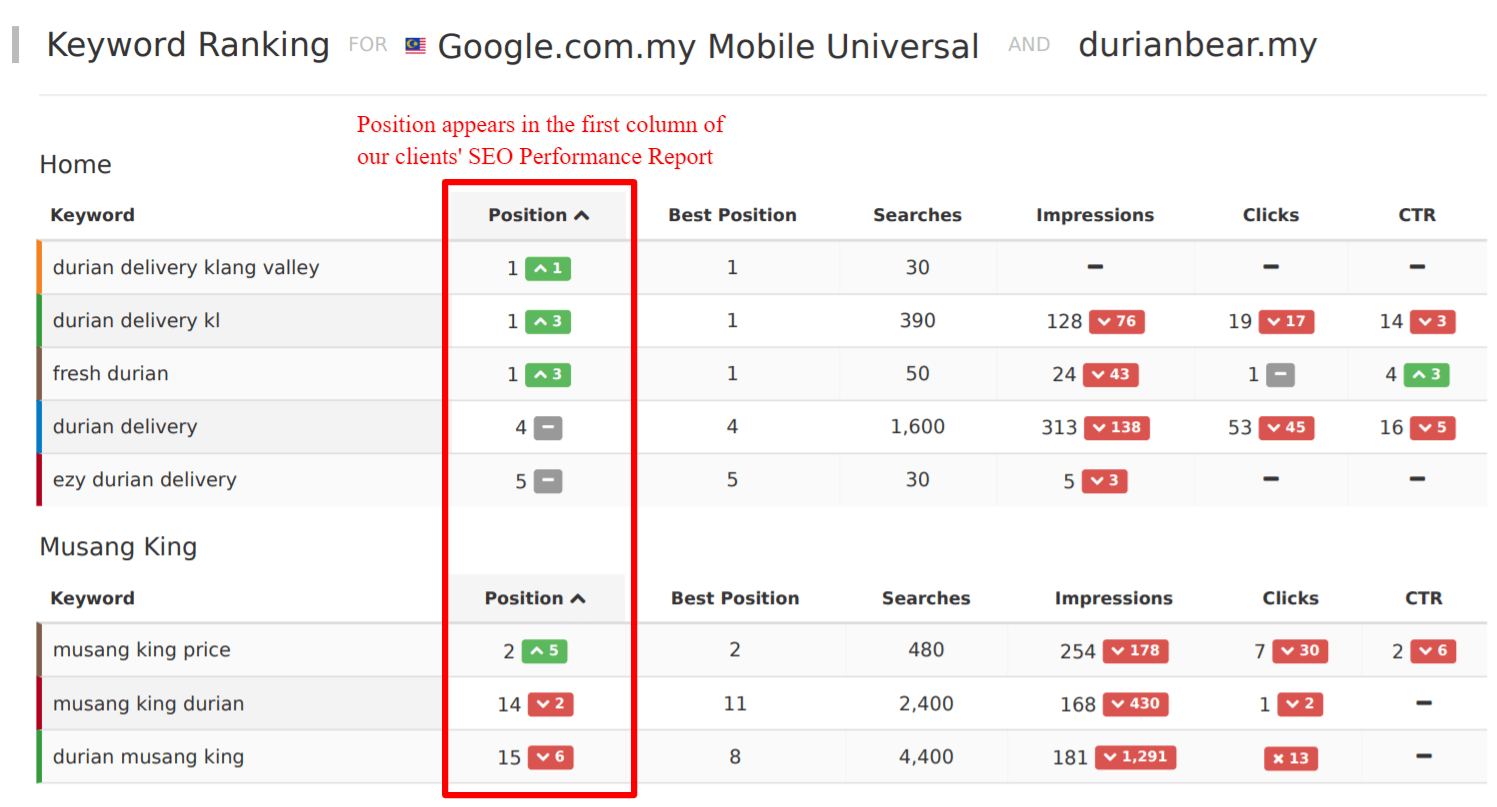Screen dimensions: 1497x807
Task: Click red down-5 CTR badge for durian delivery
Action: 1432,428
